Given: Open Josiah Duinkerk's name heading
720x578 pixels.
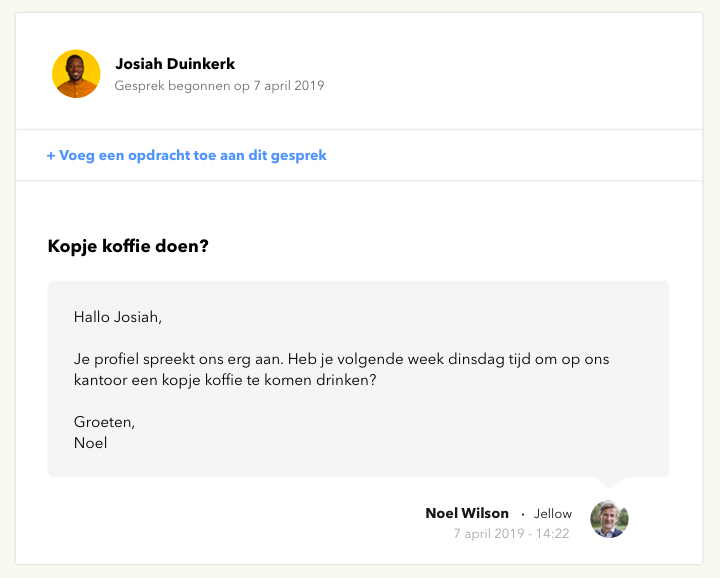Looking at the screenshot, I should (175, 63).
